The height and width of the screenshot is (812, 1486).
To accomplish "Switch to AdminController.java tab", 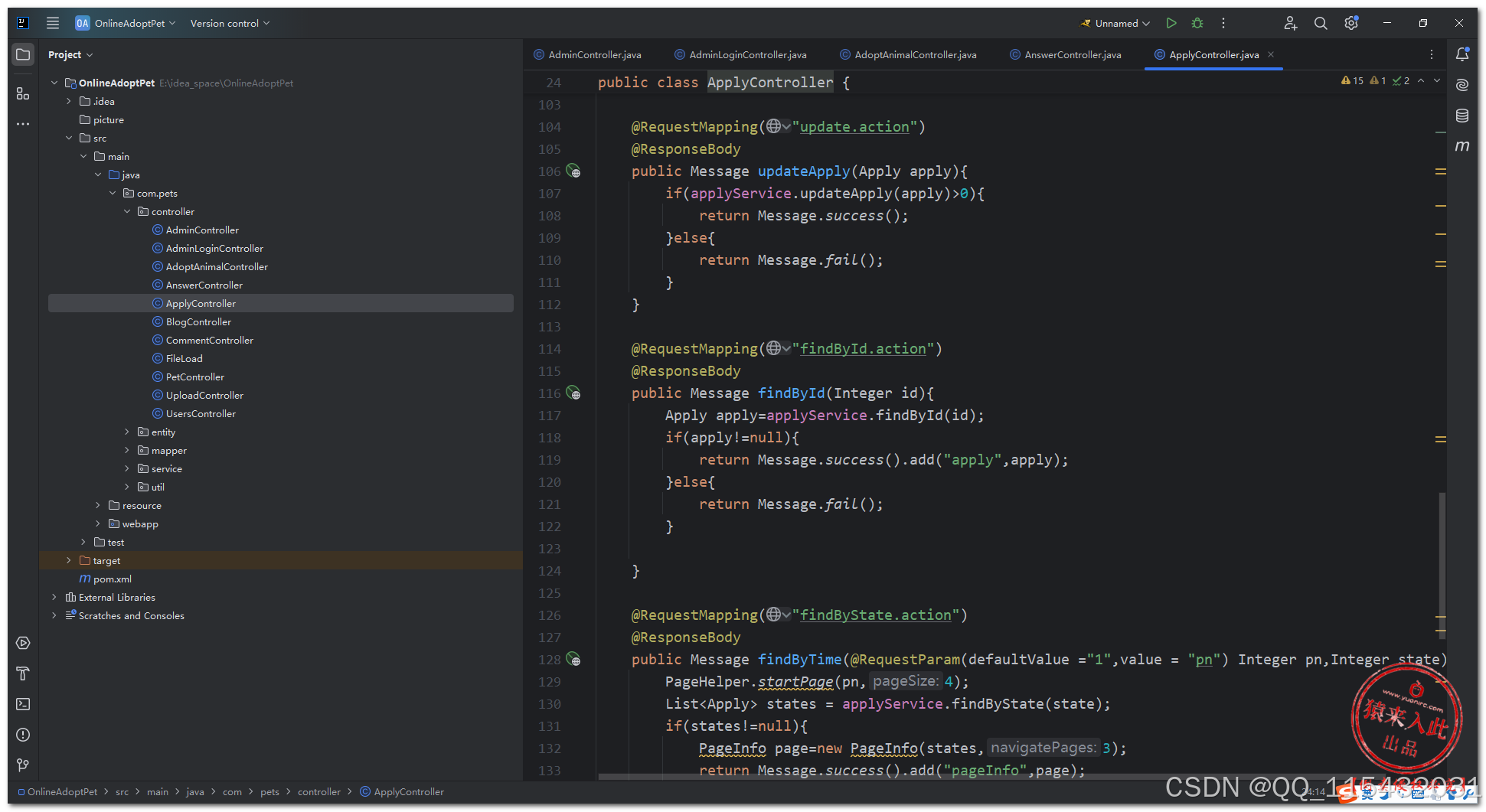I will pyautogui.click(x=588, y=54).
